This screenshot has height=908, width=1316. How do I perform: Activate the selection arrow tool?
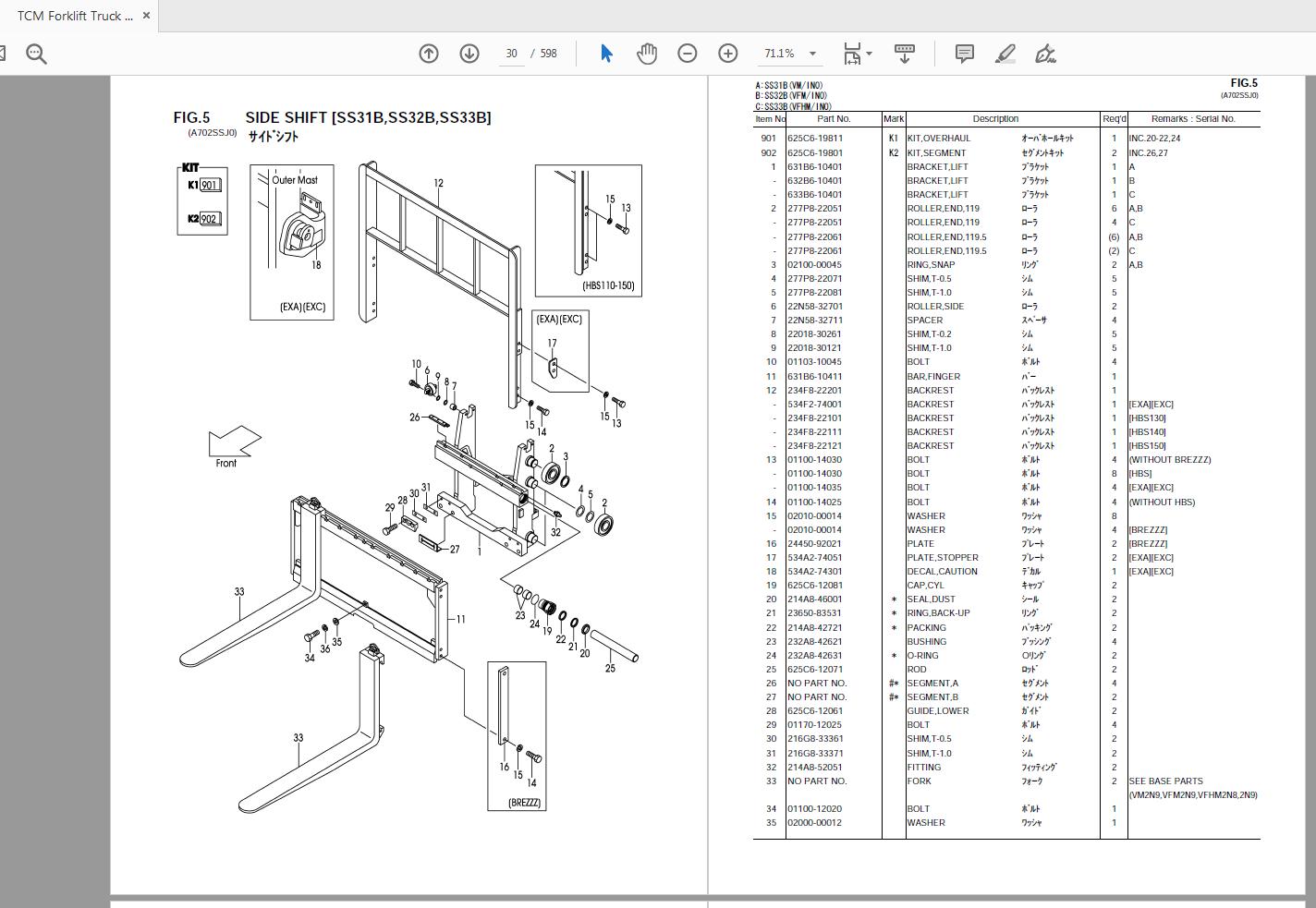tap(606, 54)
